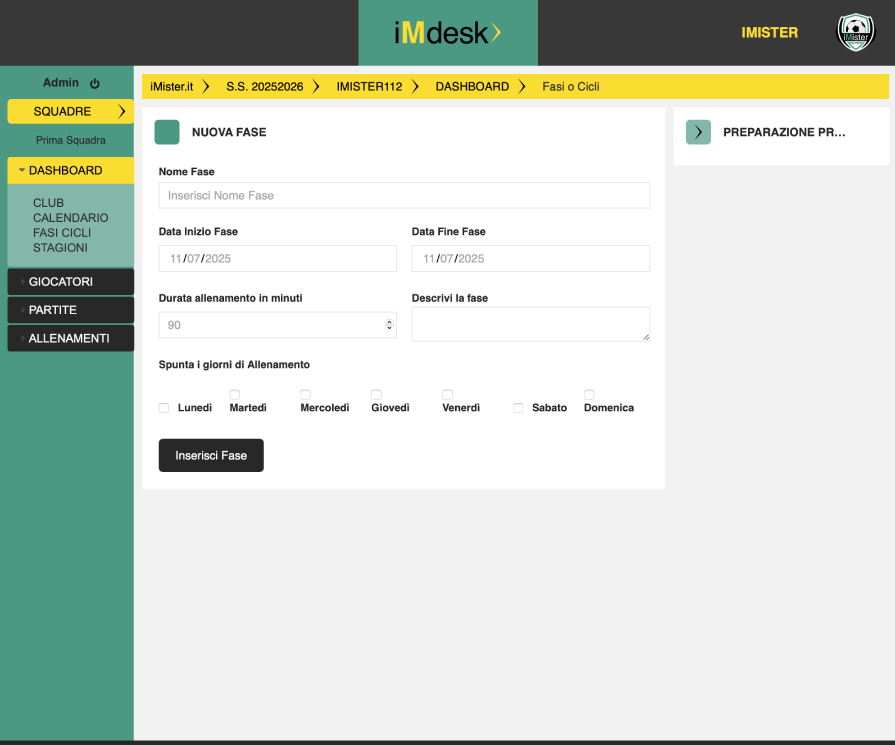Open the FASI CICLI submenu item

62,232
